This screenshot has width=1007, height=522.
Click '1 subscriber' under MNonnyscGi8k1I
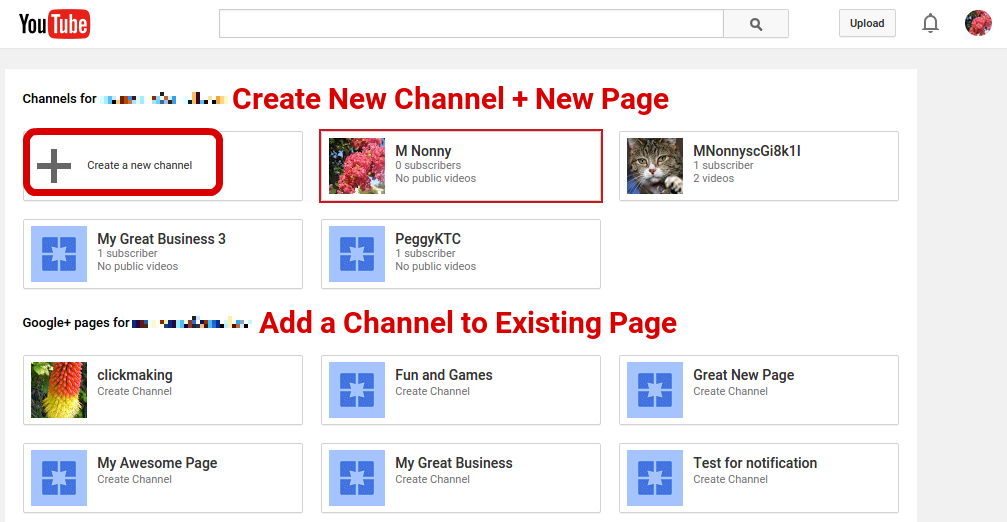point(723,165)
